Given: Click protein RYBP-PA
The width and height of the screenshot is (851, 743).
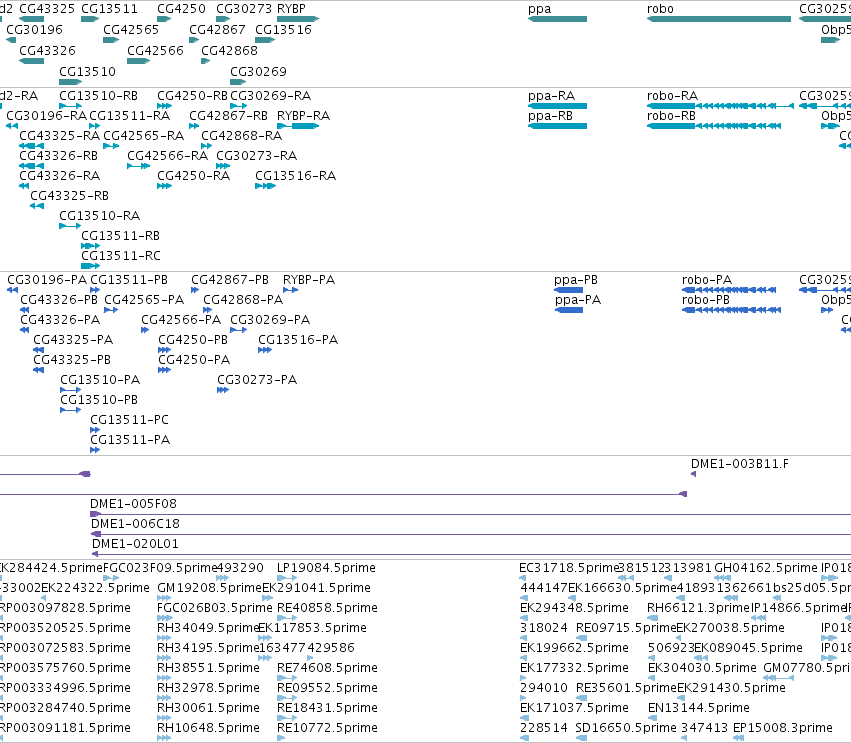Looking at the screenshot, I should click(x=290, y=290).
